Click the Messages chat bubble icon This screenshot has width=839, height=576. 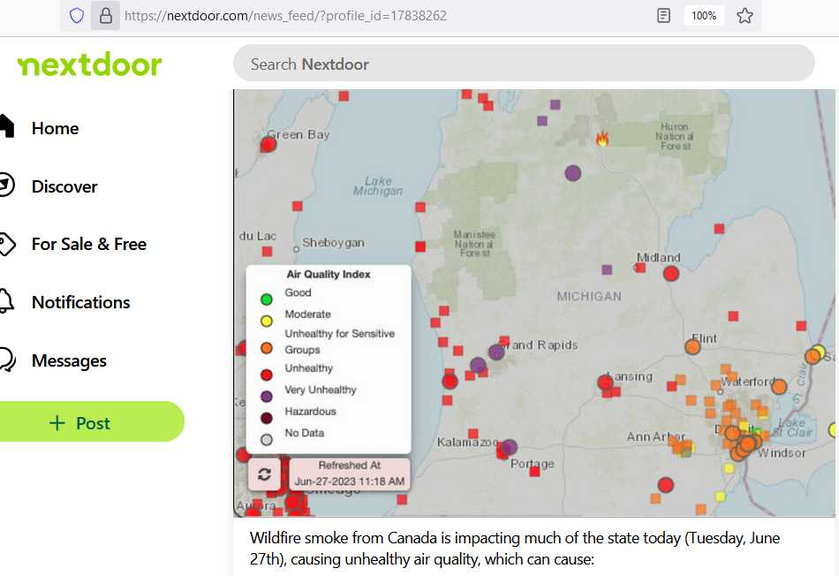7,359
